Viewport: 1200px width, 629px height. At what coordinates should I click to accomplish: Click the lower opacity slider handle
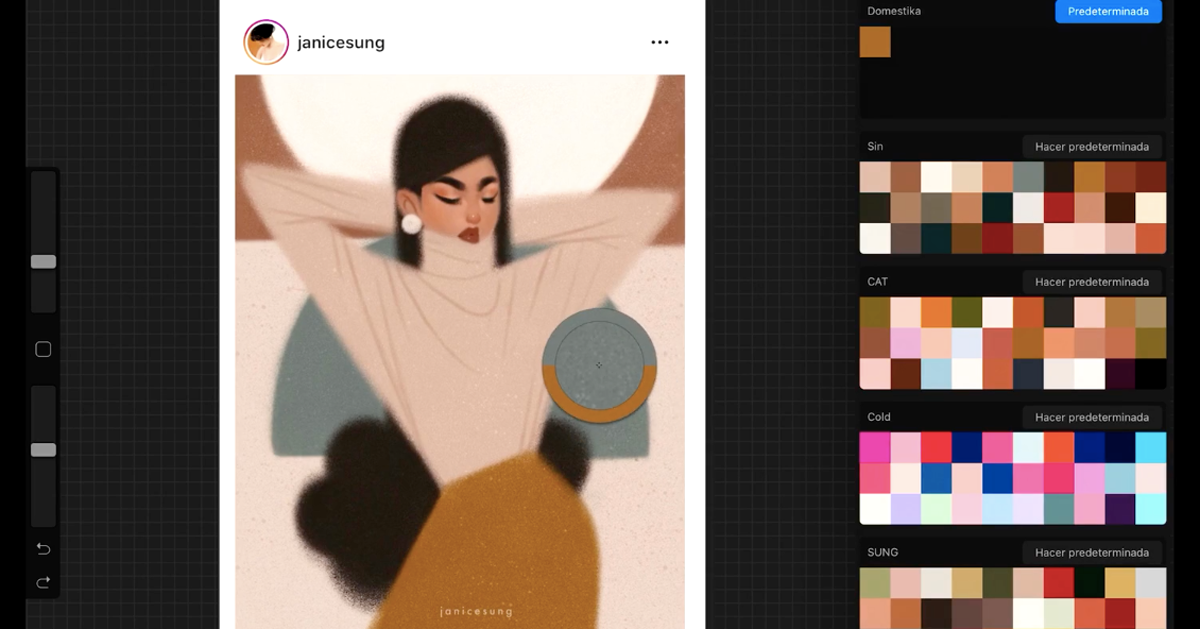[x=43, y=450]
